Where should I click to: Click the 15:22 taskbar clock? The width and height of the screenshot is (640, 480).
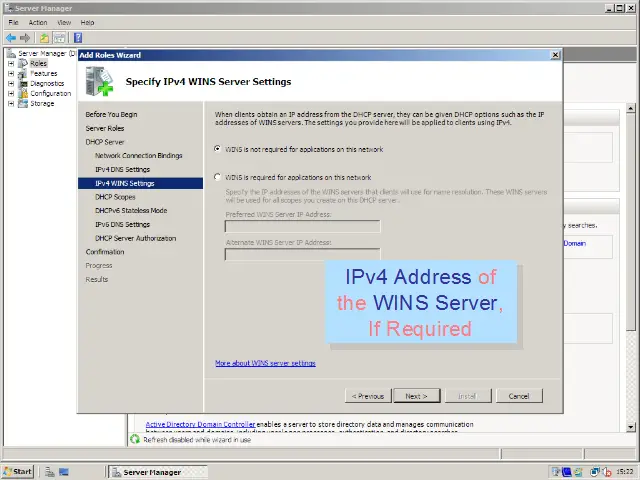pyautogui.click(x=625, y=472)
